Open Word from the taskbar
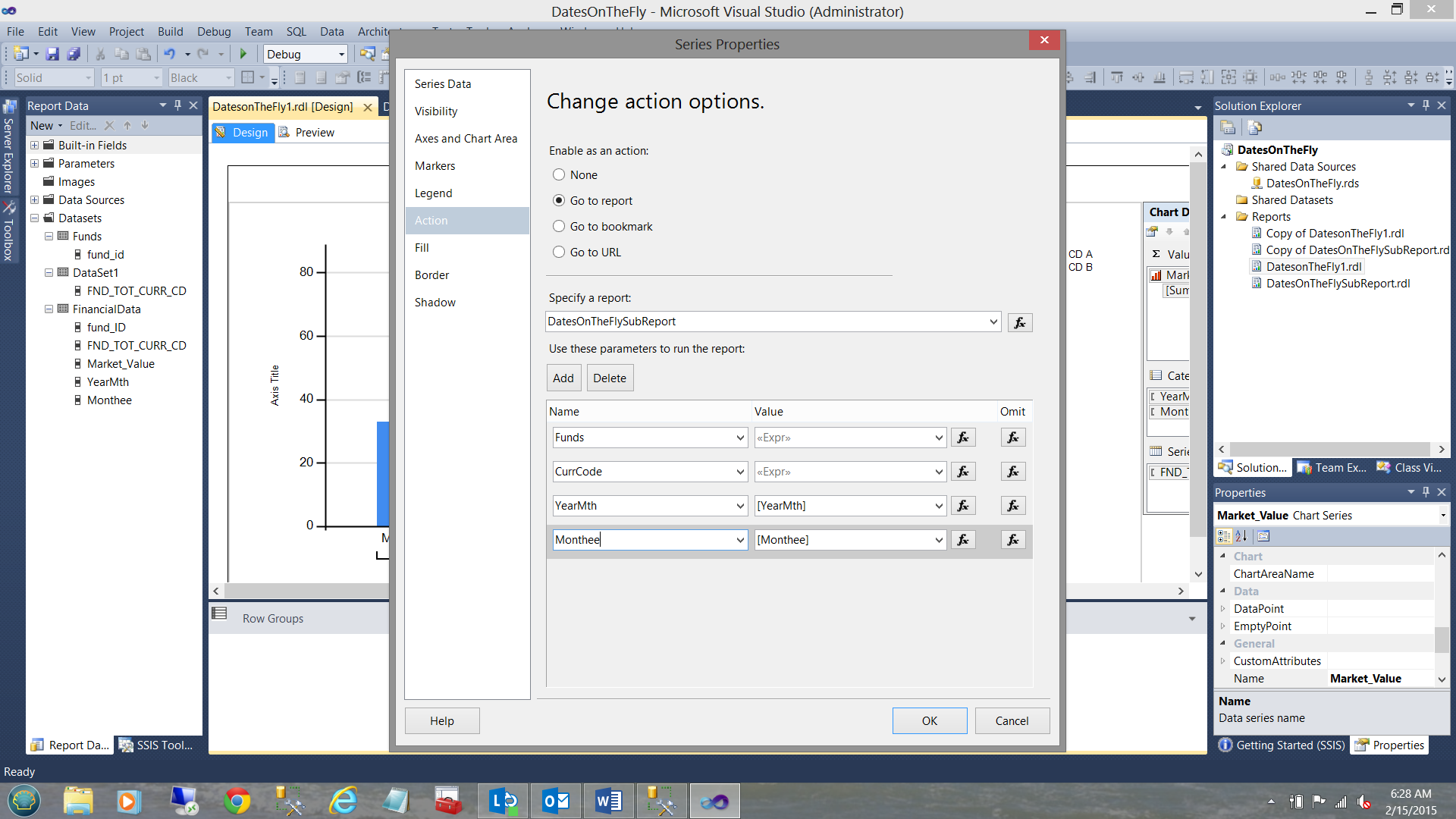Screen dimensions: 1456x819 (x=608, y=801)
